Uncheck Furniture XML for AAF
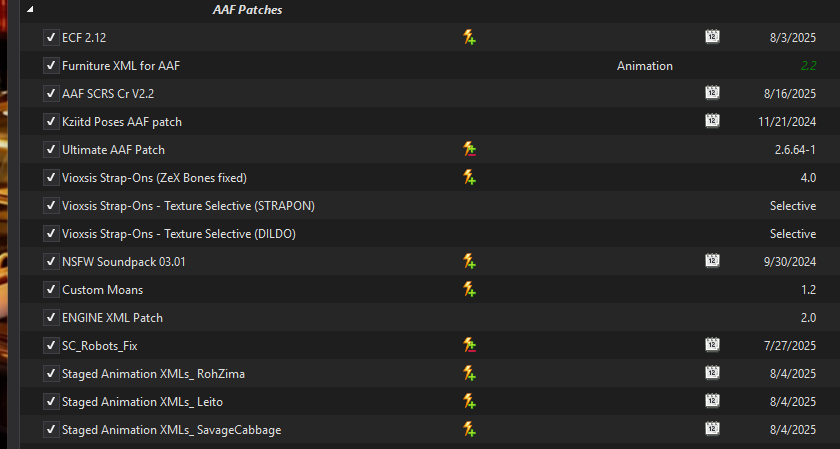The height and width of the screenshot is (449, 840). pyautogui.click(x=51, y=65)
